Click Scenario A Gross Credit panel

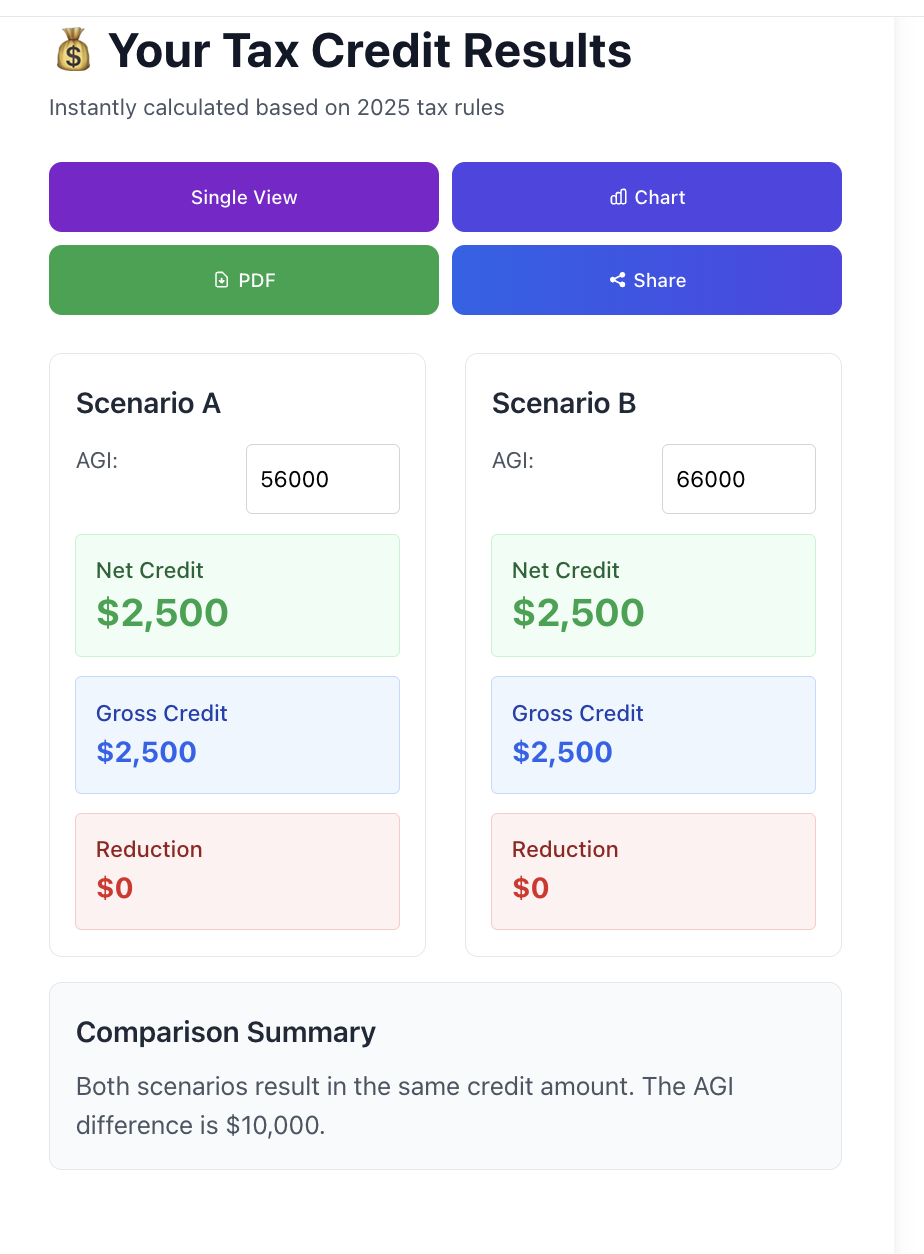click(238, 735)
